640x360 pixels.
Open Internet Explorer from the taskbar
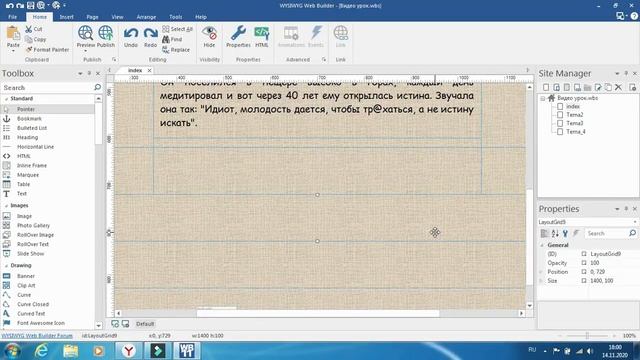[42, 351]
